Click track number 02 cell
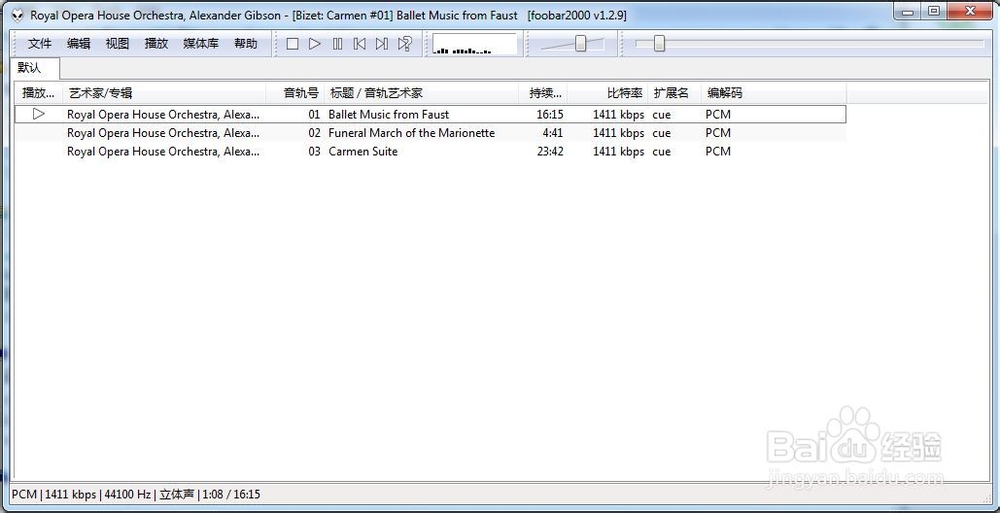This screenshot has height=513, width=1000. (314, 133)
